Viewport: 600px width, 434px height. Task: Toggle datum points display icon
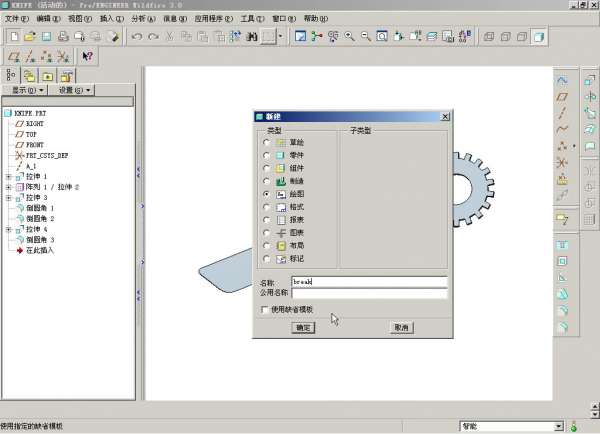tap(47, 57)
